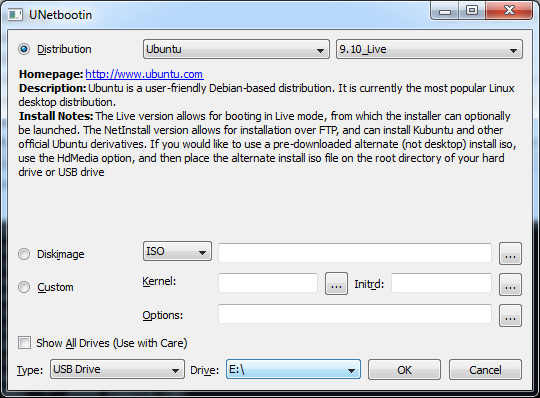Open the ISO disk image type dropdown
The width and height of the screenshot is (540, 398).
point(177,251)
